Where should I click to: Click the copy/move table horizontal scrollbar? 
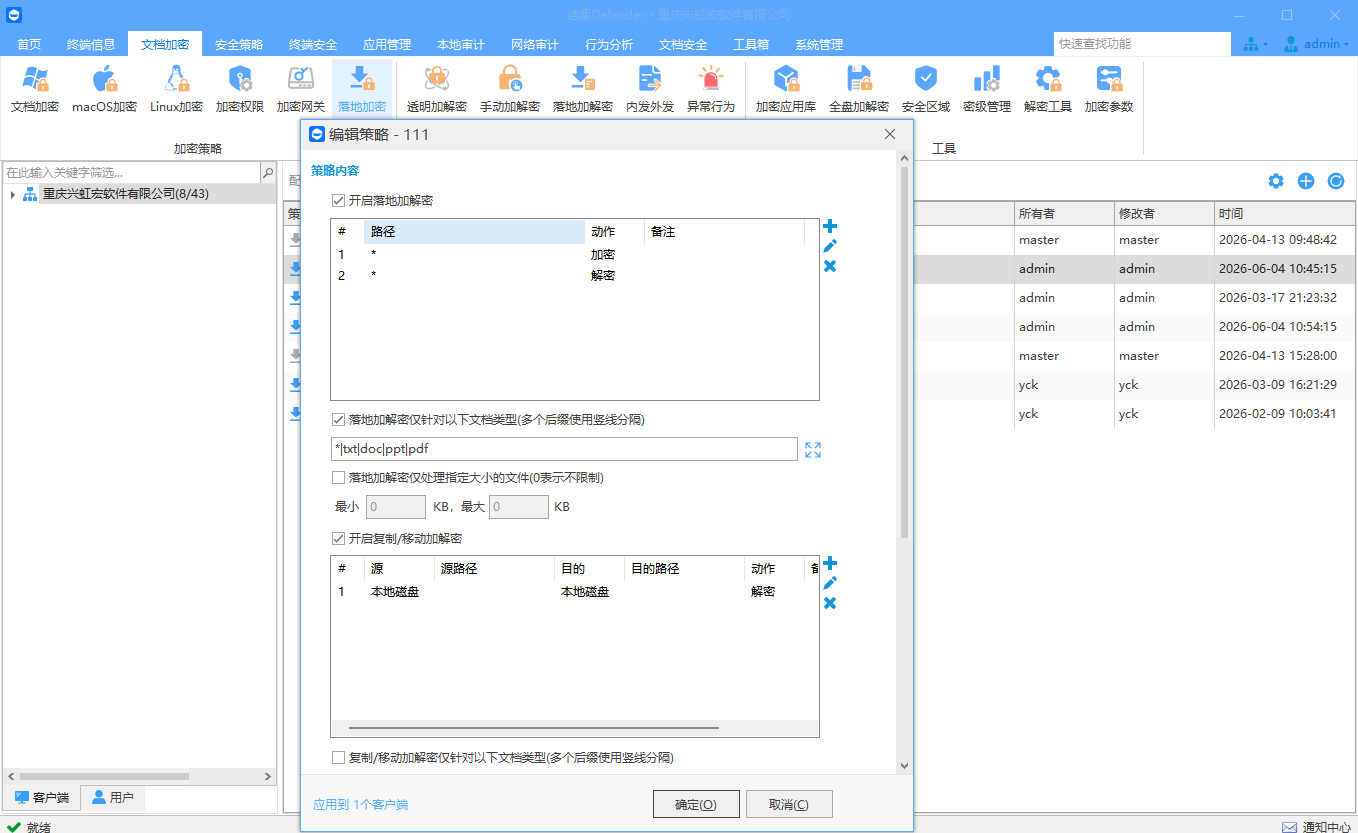click(534, 729)
